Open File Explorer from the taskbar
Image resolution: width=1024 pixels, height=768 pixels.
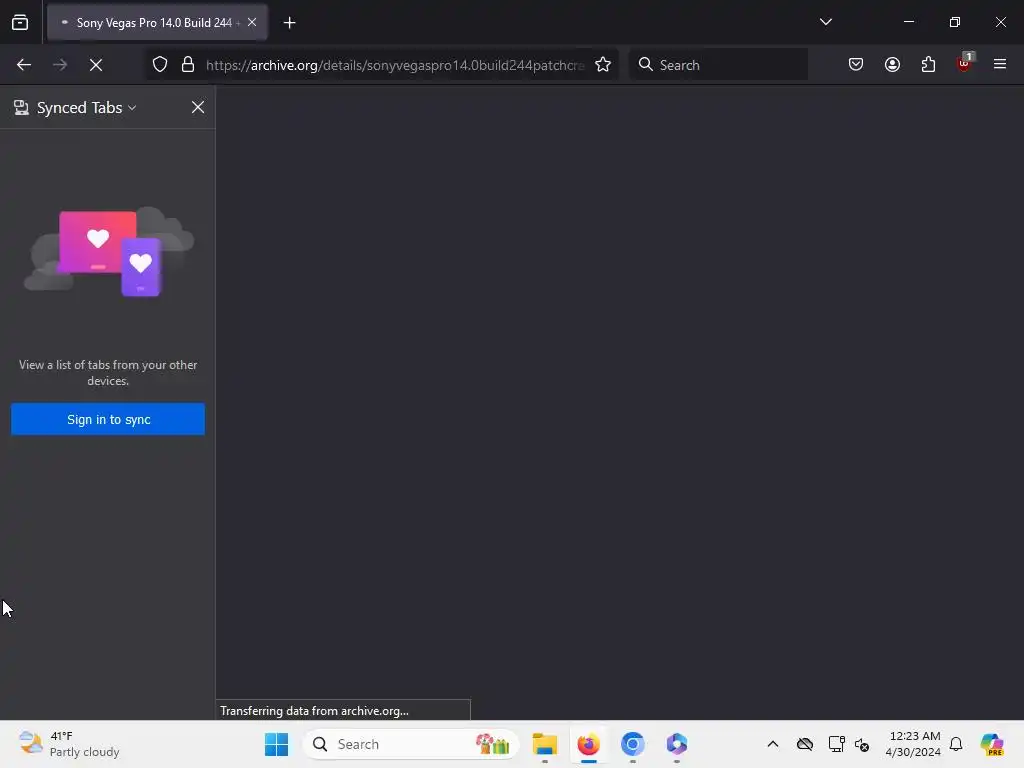click(x=545, y=744)
